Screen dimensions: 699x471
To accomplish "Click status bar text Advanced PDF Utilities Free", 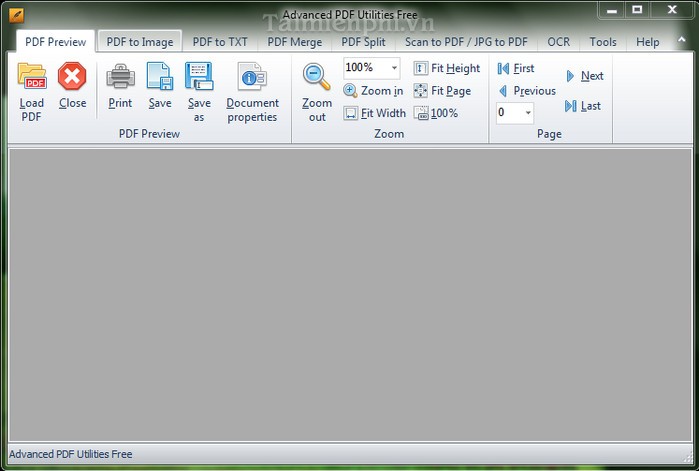I will [70, 454].
